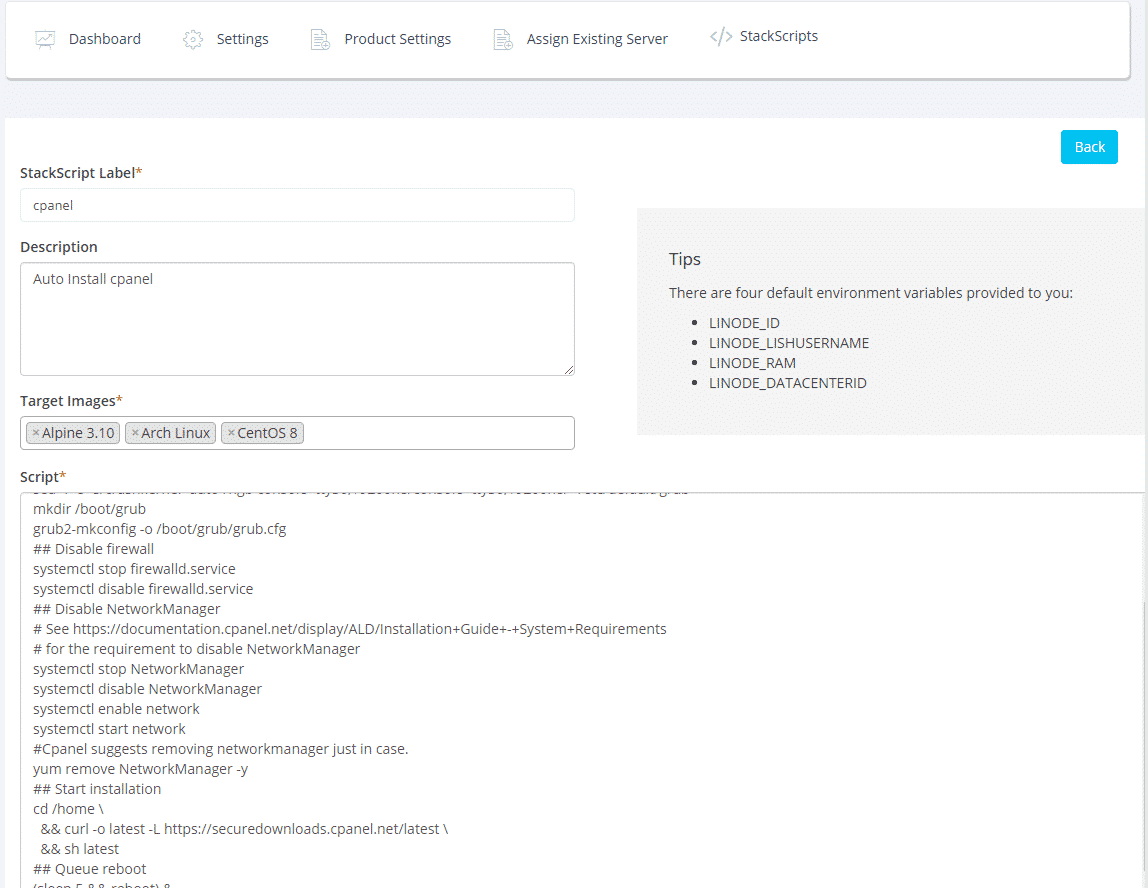Viewport: 1148px width, 888px height.
Task: Click the curl securedownloads.cpanel.net line
Action: point(245,829)
